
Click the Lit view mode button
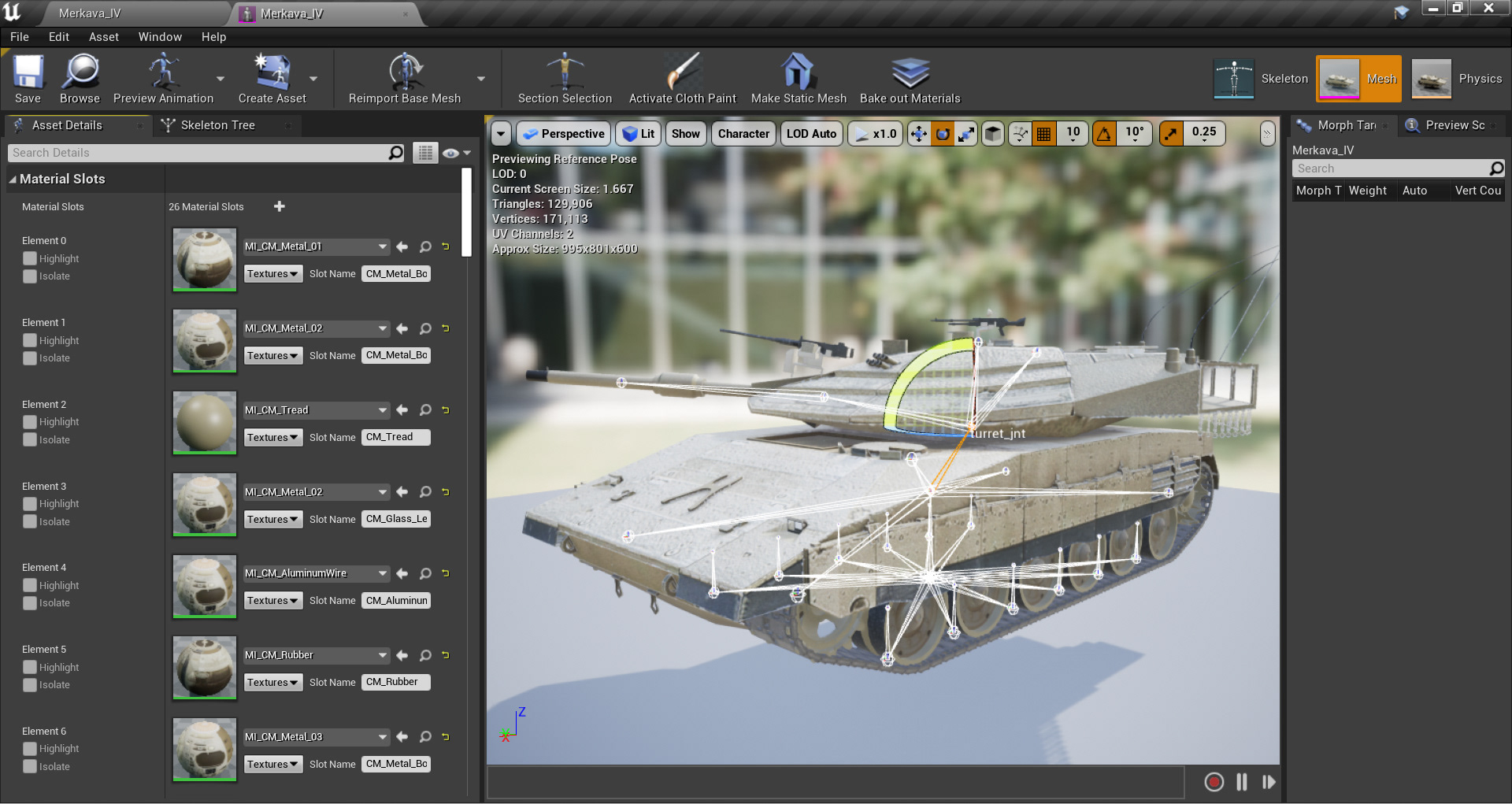(x=639, y=134)
